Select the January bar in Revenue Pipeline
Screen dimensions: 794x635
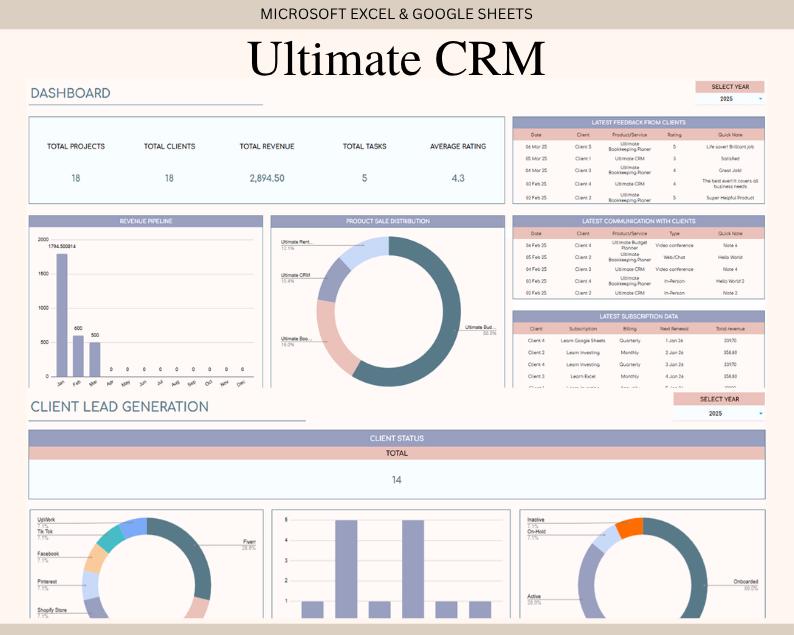coord(62,315)
